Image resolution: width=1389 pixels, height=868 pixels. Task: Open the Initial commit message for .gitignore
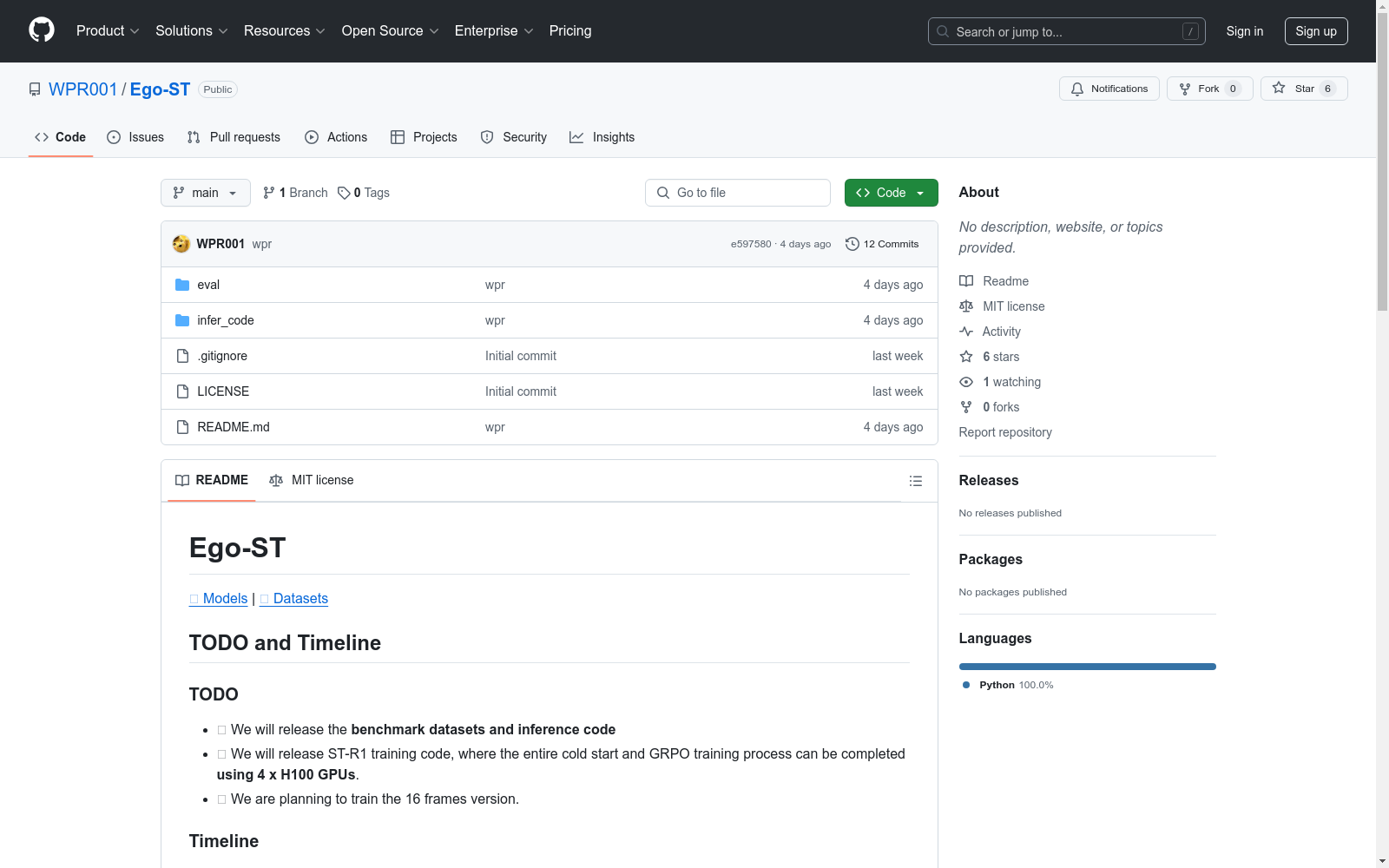tap(521, 356)
